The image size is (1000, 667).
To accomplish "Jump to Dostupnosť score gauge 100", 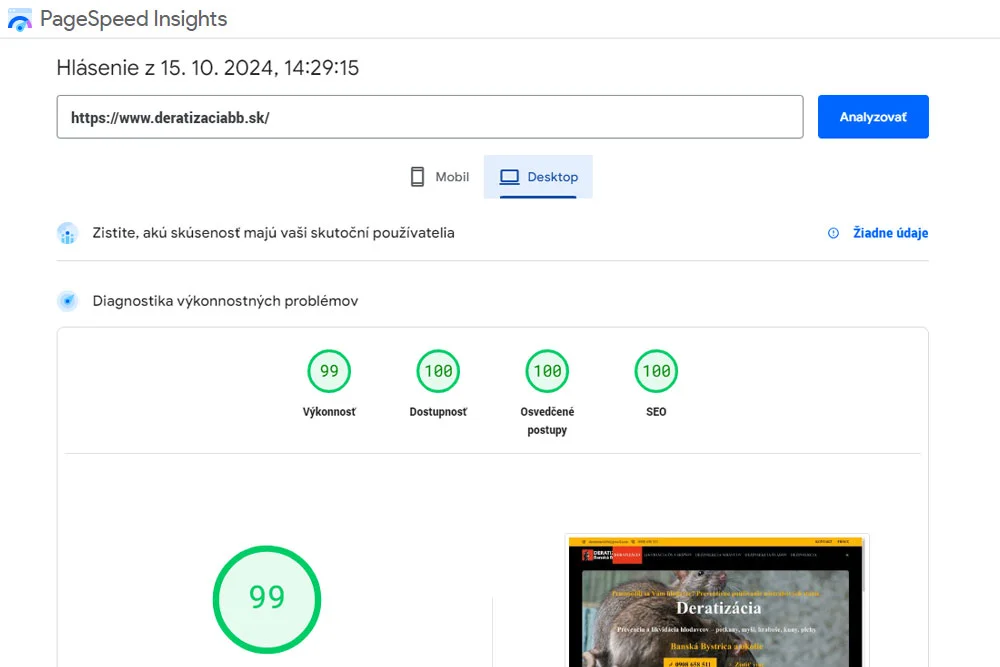I will [438, 371].
